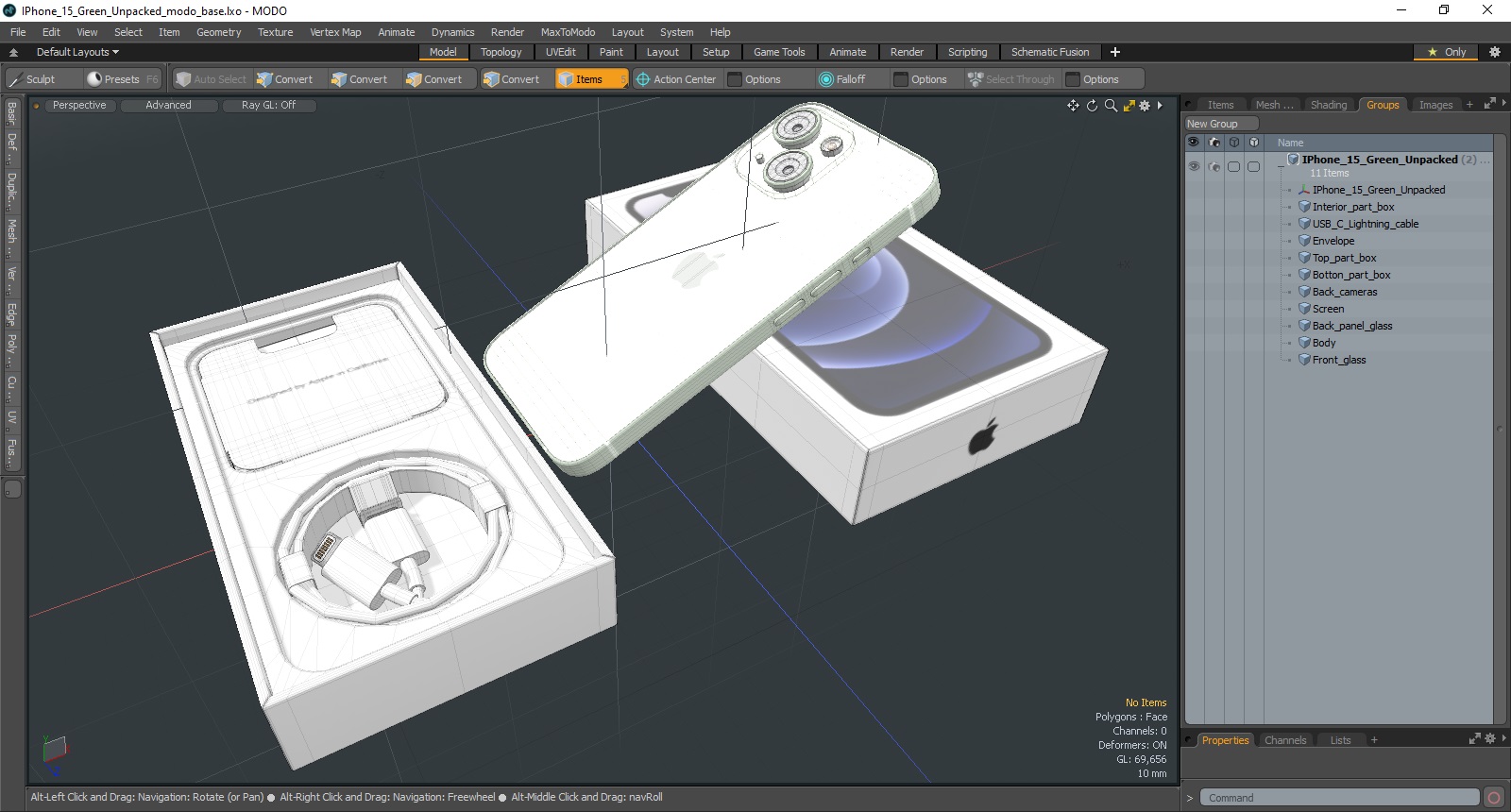Open the Action Center menu

676,79
